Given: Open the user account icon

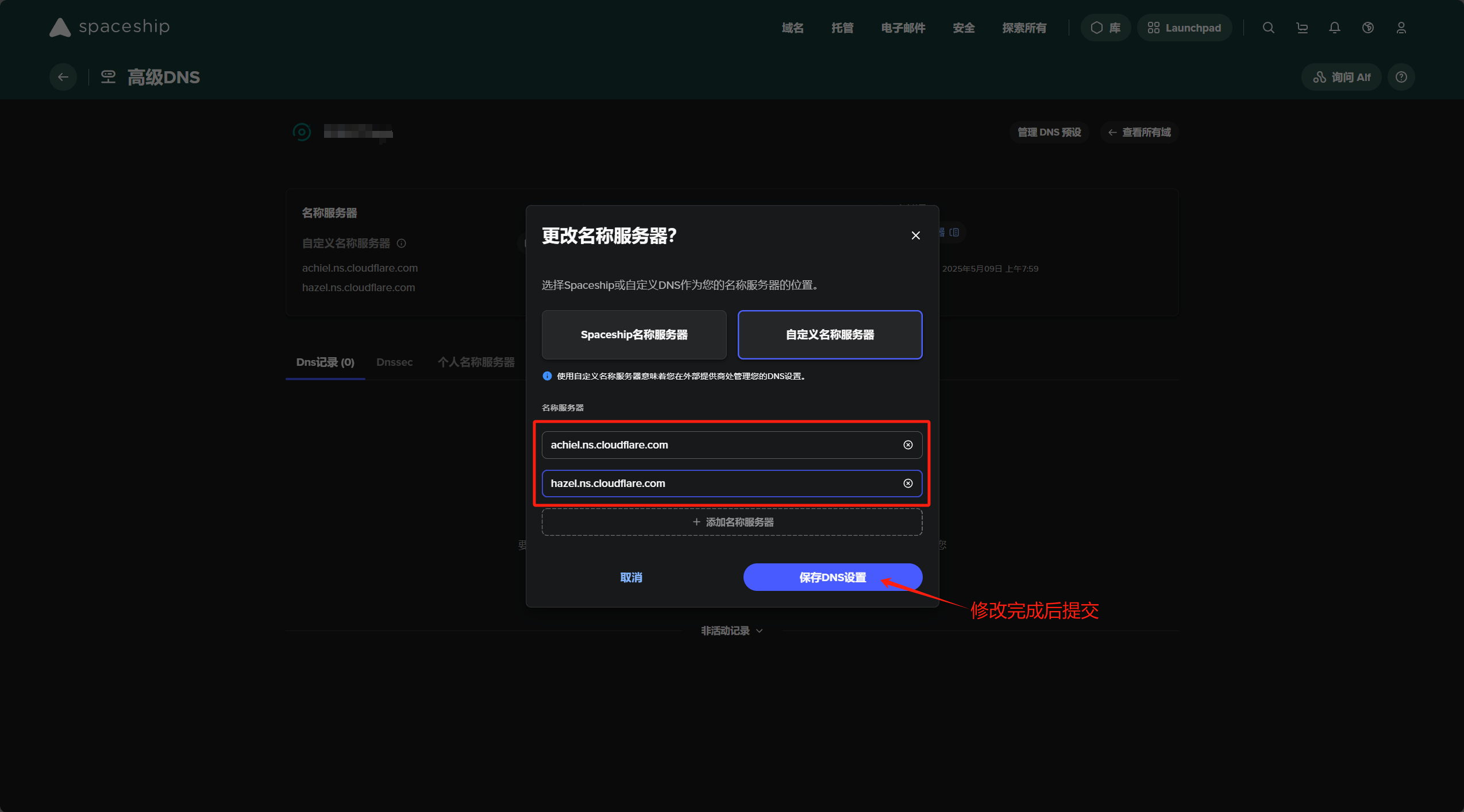Looking at the screenshot, I should [1401, 28].
